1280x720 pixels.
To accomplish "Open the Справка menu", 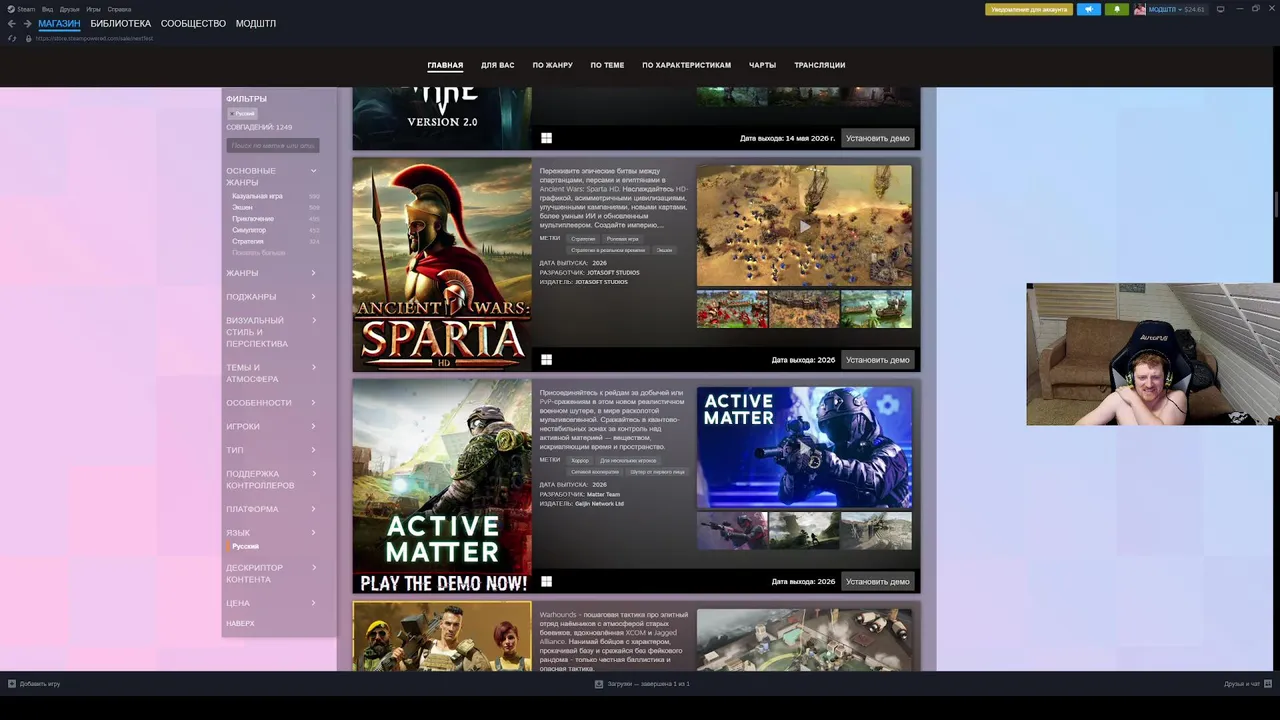I will tap(119, 9).
